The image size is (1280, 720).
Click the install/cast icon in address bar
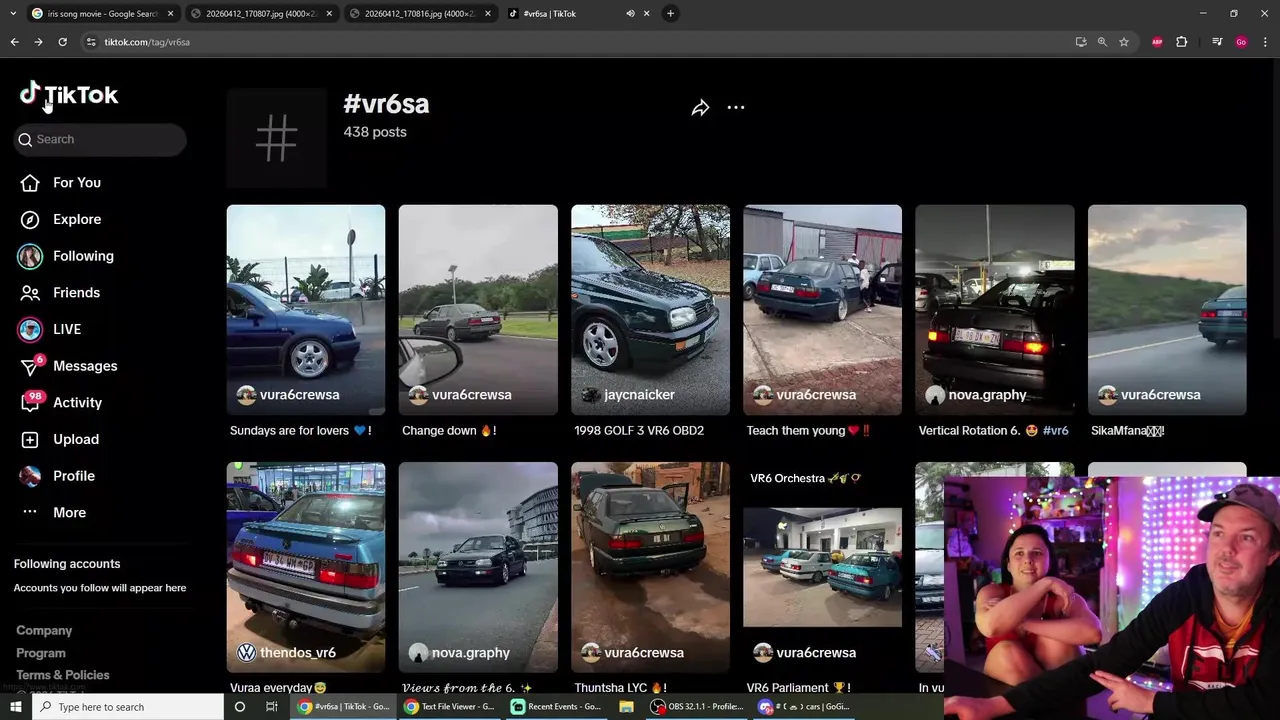1081,42
